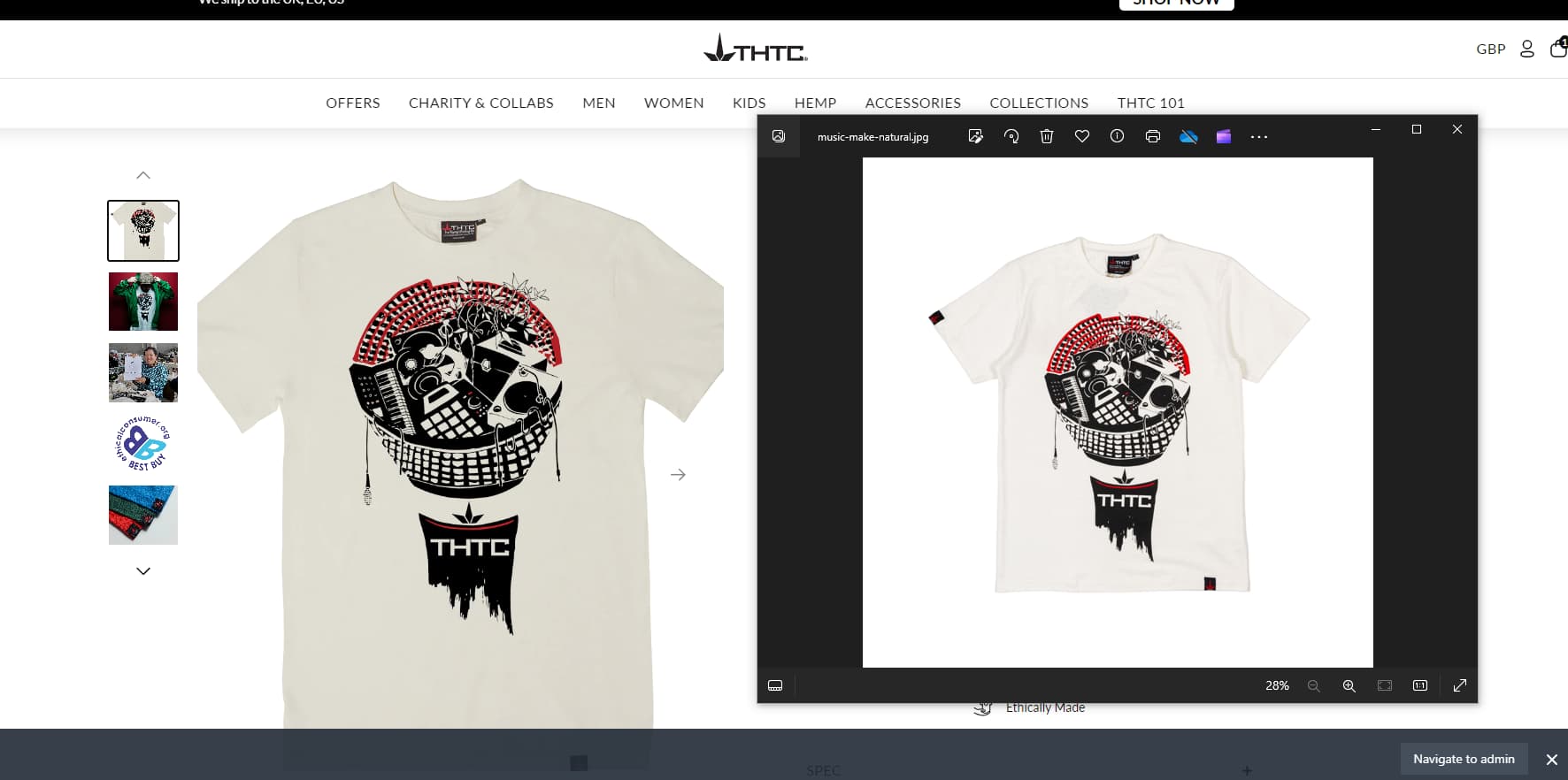This screenshot has height=780, width=1568.
Task: Minimize the Photos viewer window
Action: [1376, 129]
